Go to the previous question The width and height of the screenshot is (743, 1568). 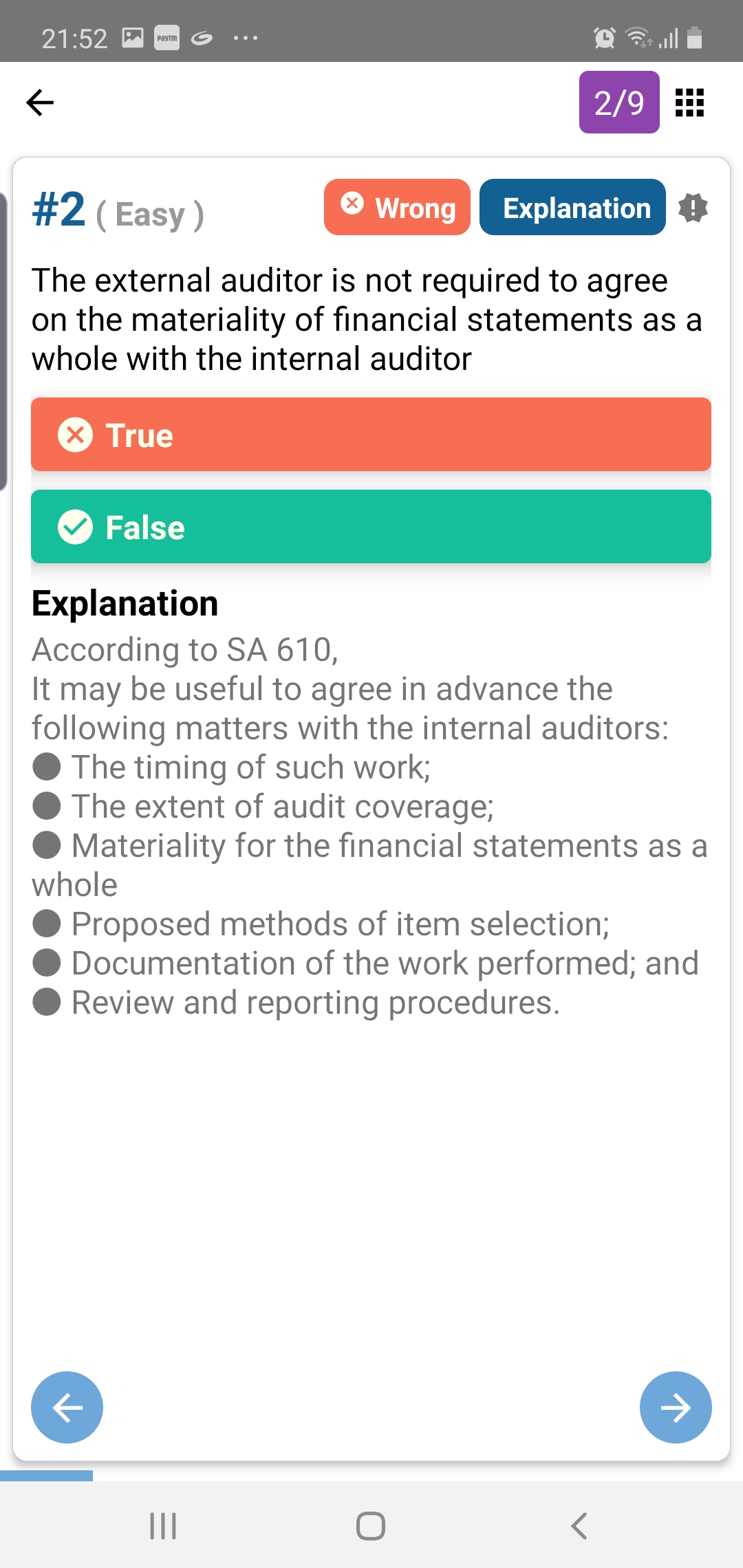point(67,1407)
